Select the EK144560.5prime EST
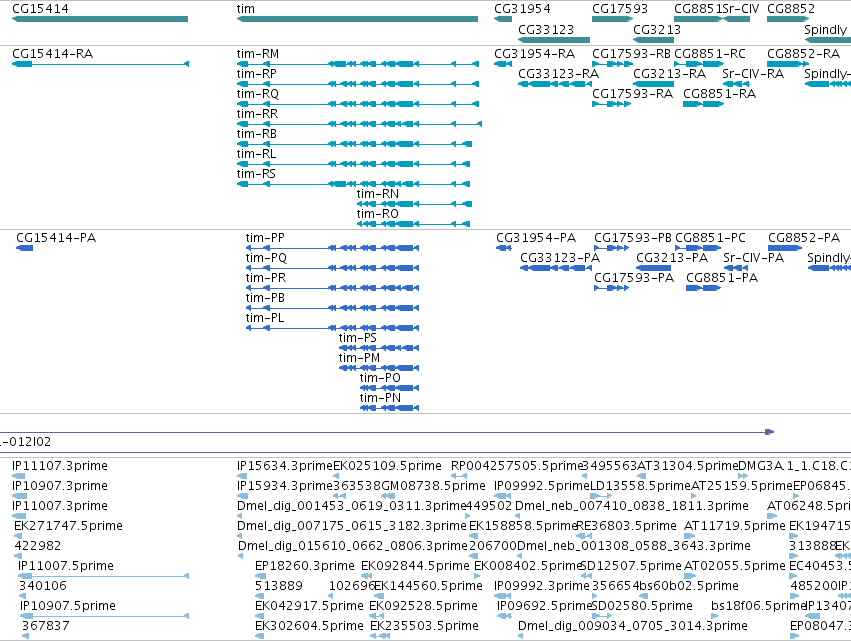Image resolution: width=851 pixels, height=641 pixels. coord(378,596)
